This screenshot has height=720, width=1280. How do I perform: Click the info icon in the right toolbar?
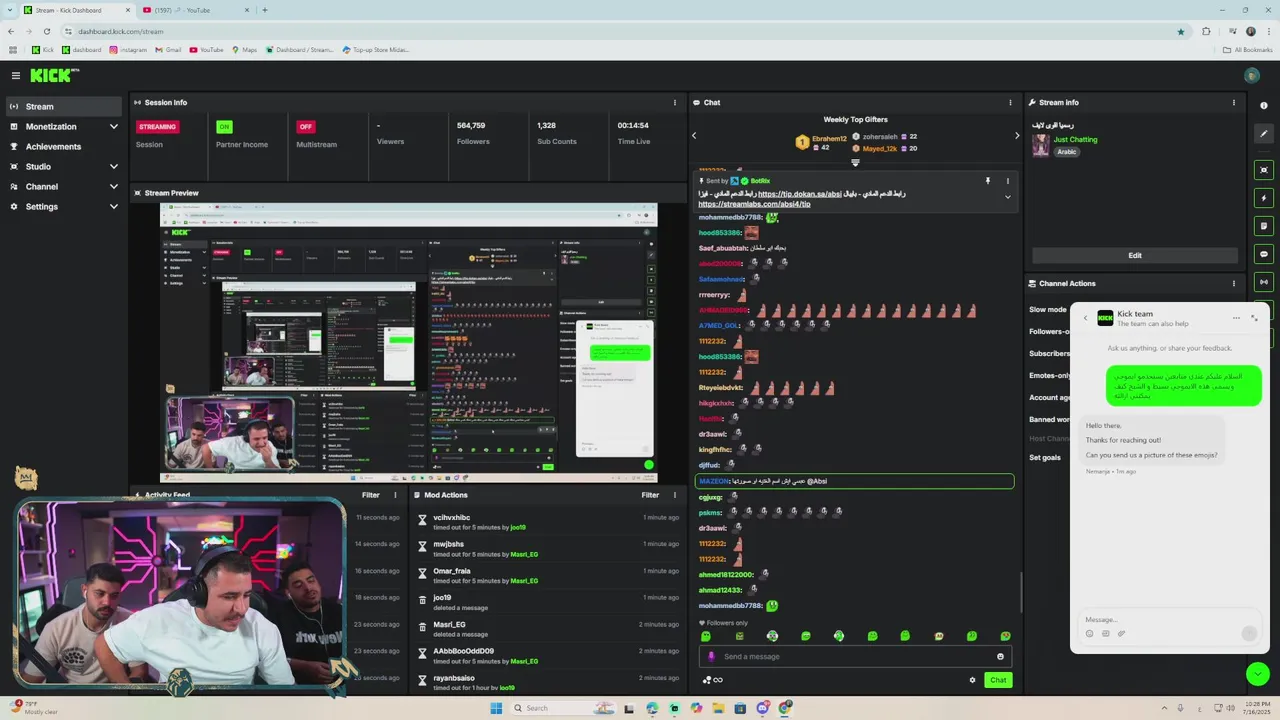(1264, 106)
